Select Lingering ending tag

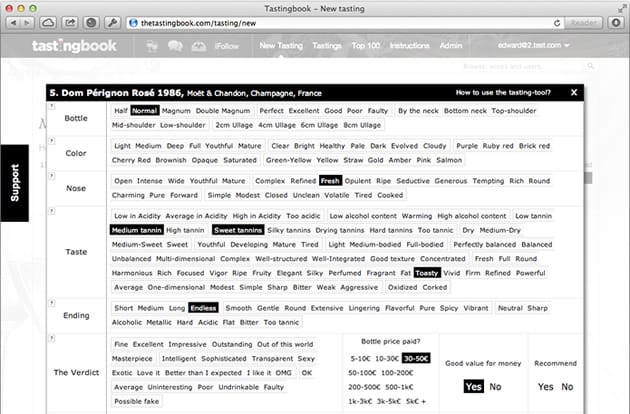pyautogui.click(x=364, y=308)
